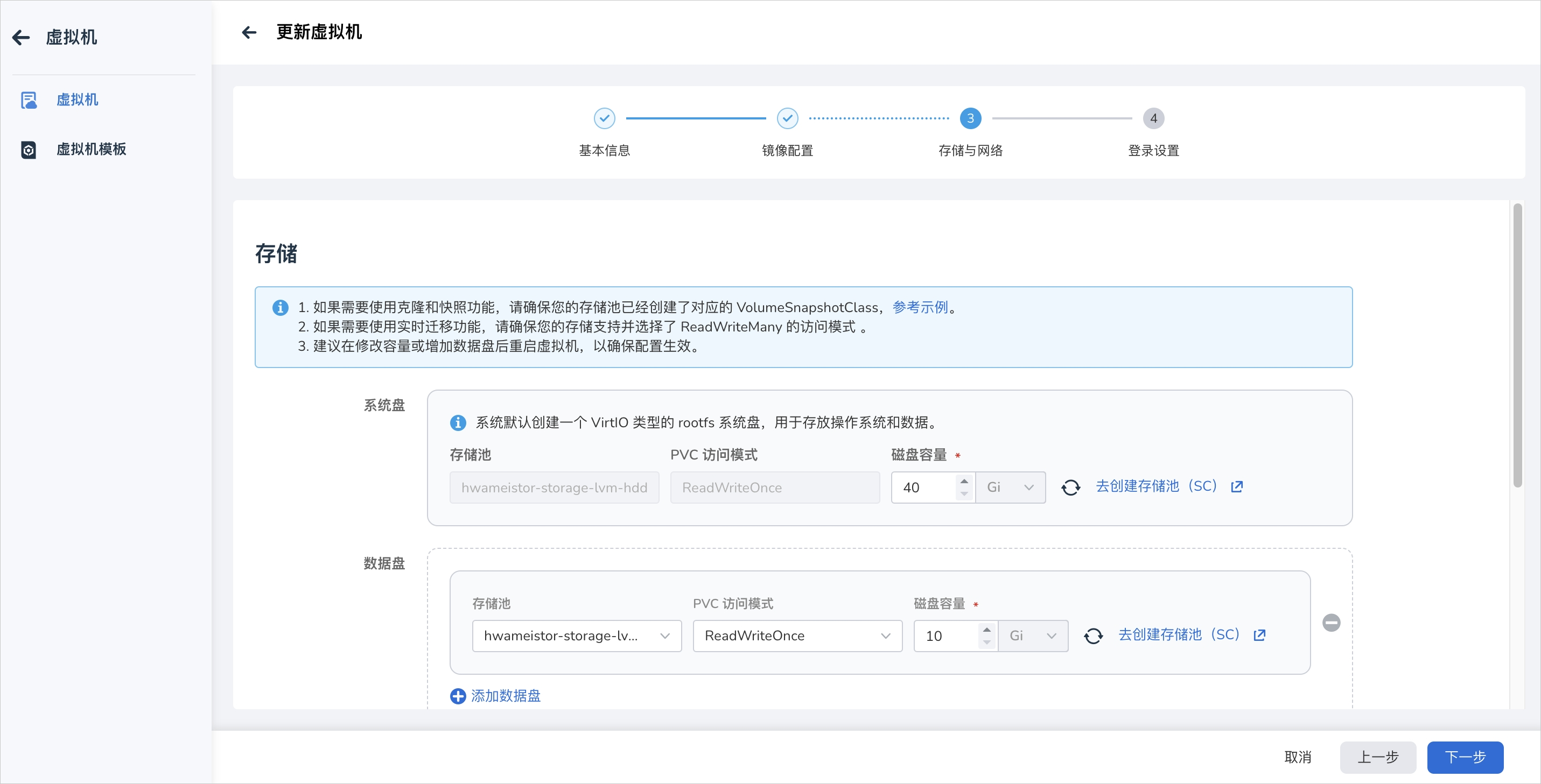Image resolution: width=1541 pixels, height=784 pixels.
Task: Remove the data disk with minus icon
Action: pyautogui.click(x=1331, y=623)
